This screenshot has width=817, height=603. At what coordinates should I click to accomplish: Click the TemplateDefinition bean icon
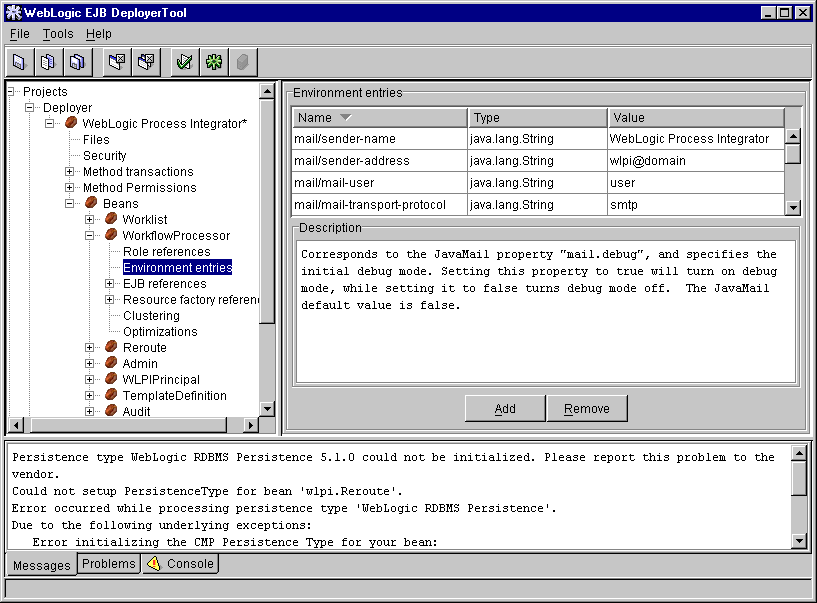click(110, 395)
